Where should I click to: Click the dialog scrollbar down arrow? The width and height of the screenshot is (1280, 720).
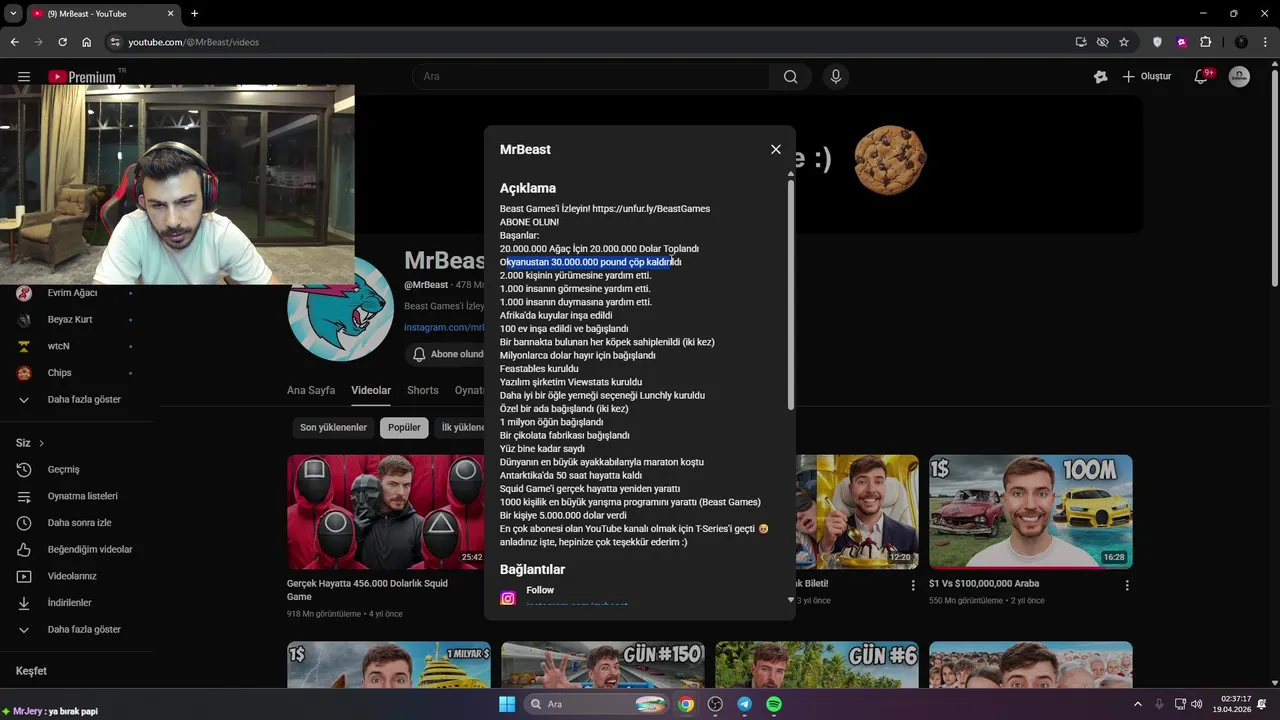791,600
